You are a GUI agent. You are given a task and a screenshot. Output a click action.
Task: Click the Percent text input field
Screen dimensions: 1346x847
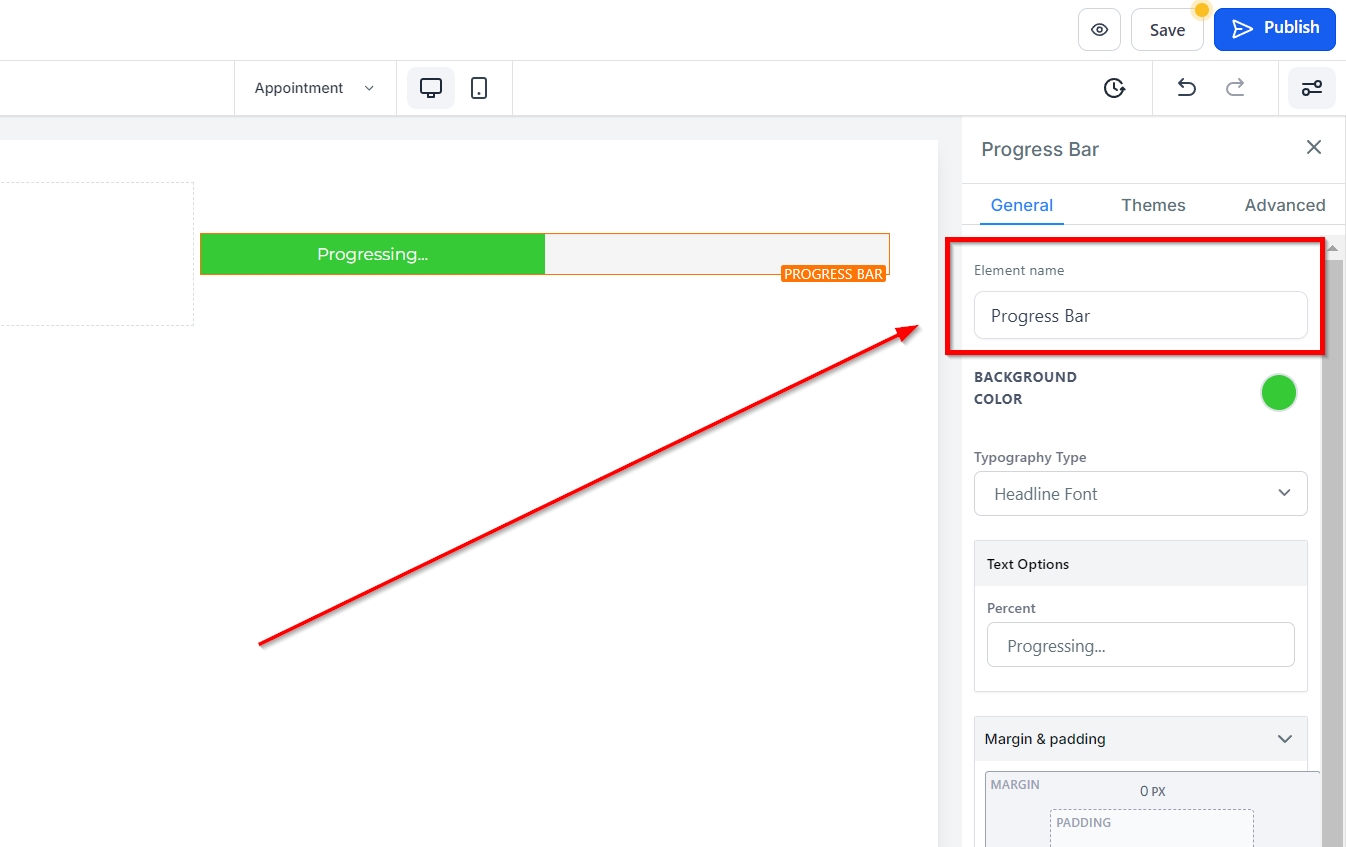coord(1140,646)
